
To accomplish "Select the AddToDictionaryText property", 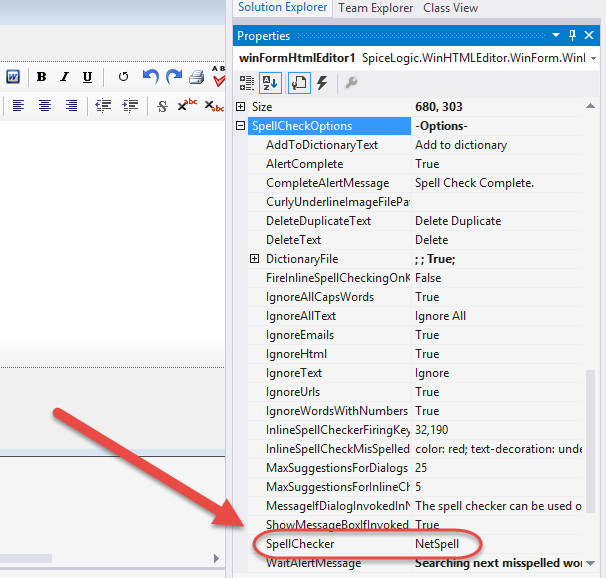I will pos(322,145).
